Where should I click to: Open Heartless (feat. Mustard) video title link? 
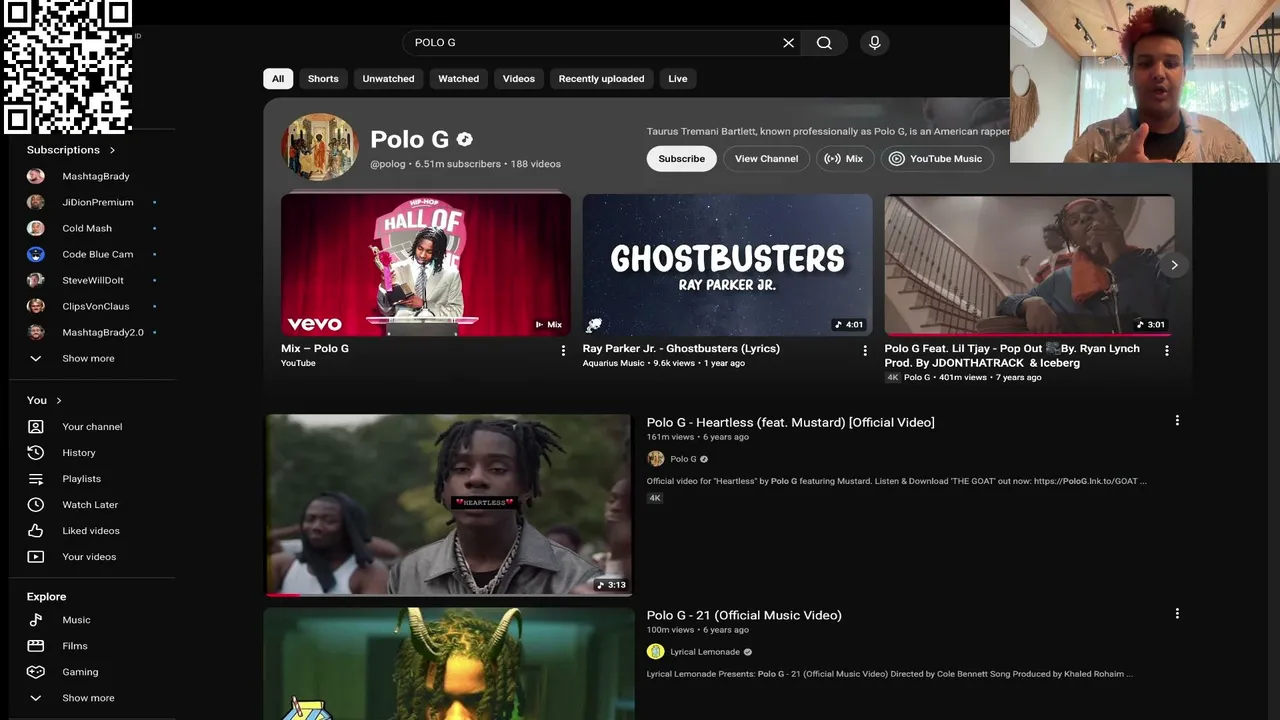tap(791, 423)
